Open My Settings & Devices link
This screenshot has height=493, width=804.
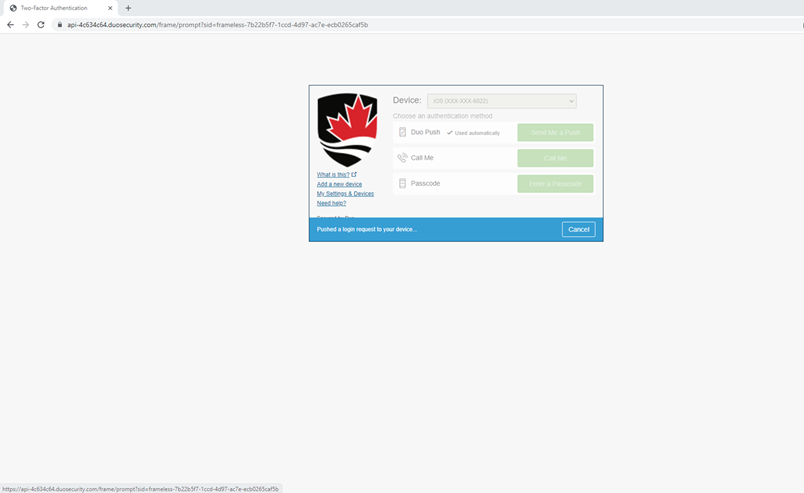(x=345, y=193)
